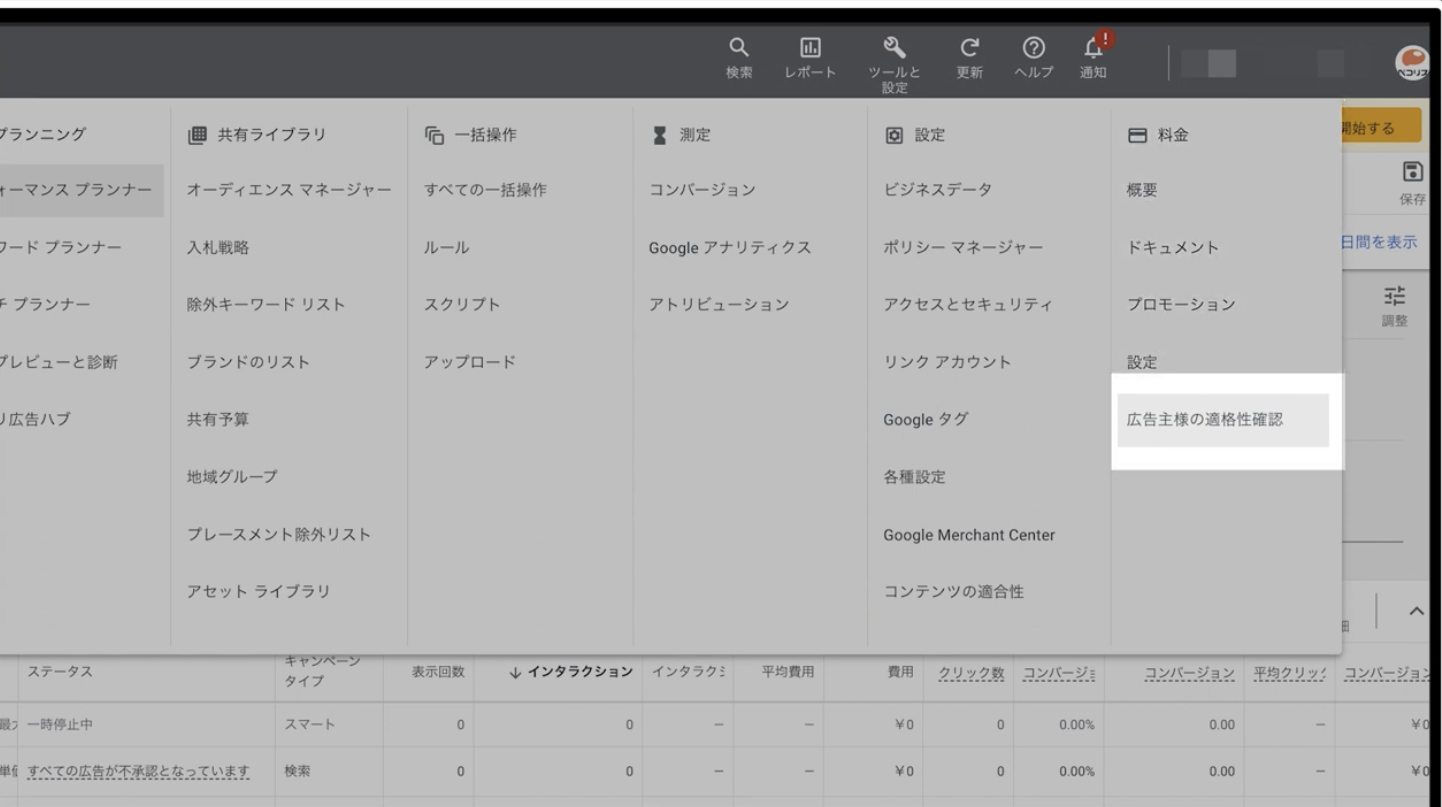Open Google Merchant Center
The width and height of the screenshot is (1442, 807).
click(968, 535)
